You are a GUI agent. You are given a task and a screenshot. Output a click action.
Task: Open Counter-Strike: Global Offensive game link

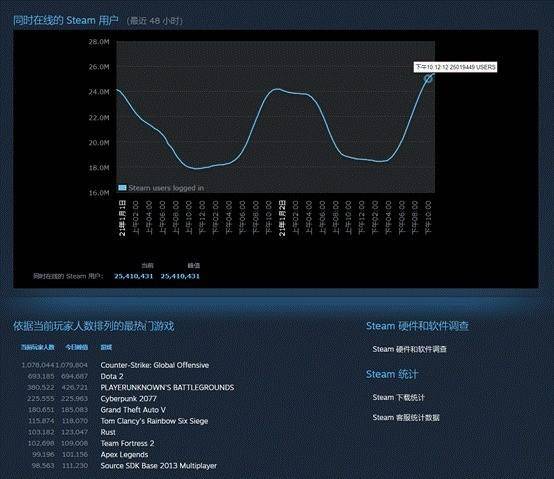pyautogui.click(x=154, y=365)
